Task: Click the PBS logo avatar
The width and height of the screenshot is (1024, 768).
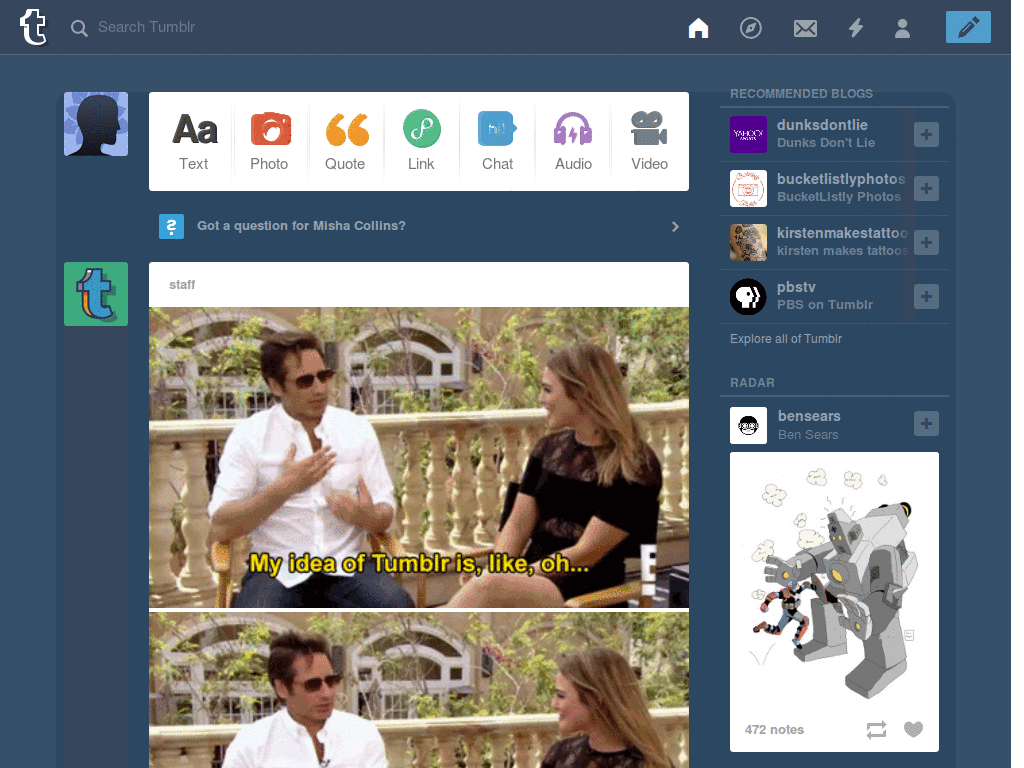Action: tap(748, 296)
